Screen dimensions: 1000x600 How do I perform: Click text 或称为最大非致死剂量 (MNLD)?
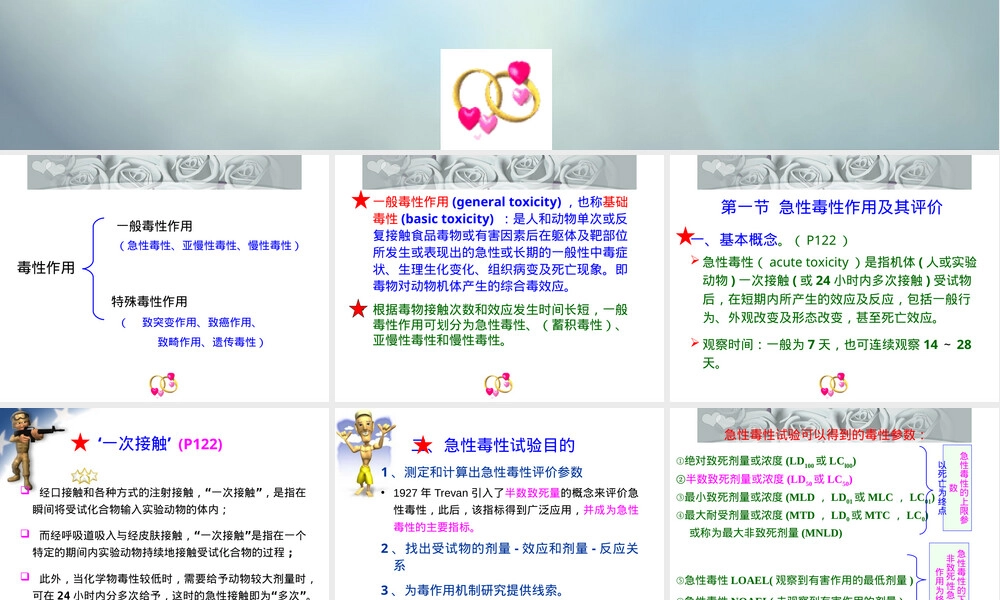click(765, 533)
